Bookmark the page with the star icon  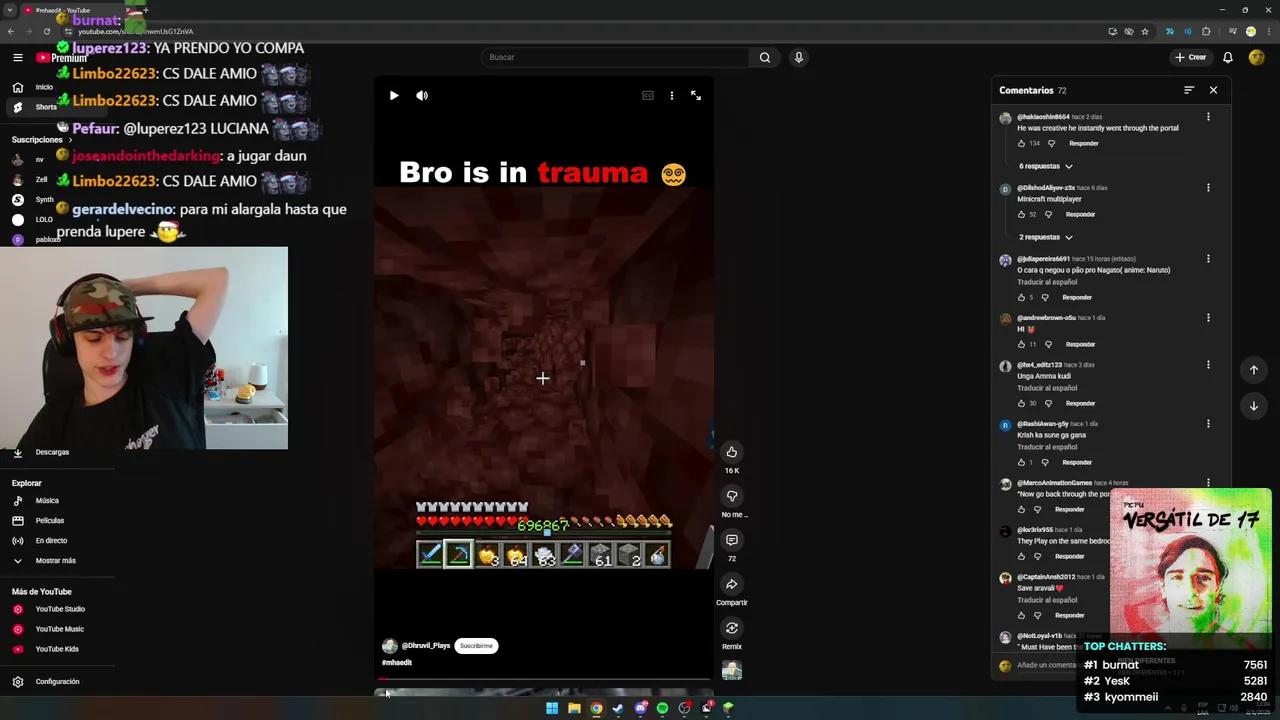coord(1145,31)
